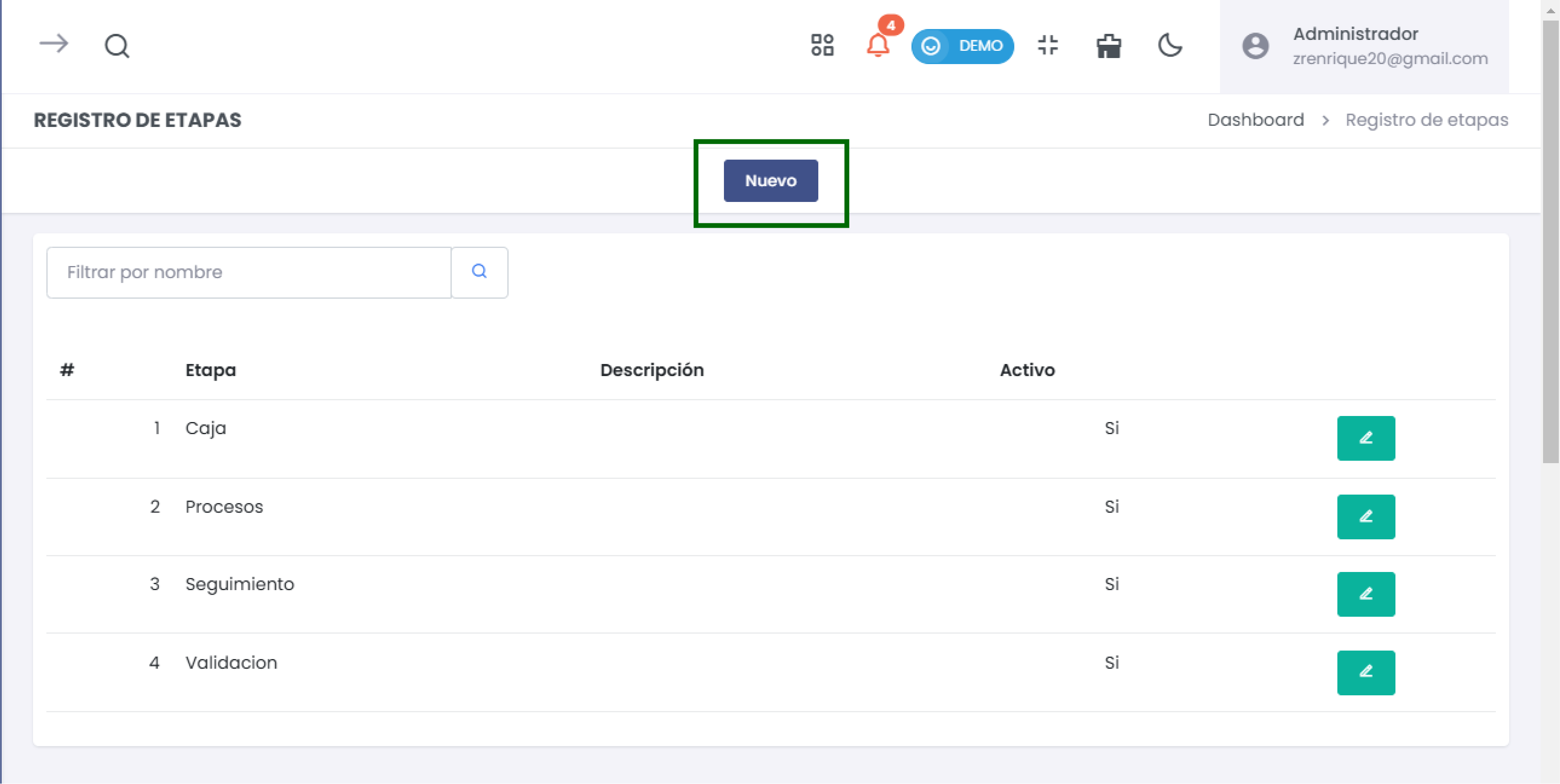
Task: Focus the Filtrar por nombre field
Action: coord(248,272)
